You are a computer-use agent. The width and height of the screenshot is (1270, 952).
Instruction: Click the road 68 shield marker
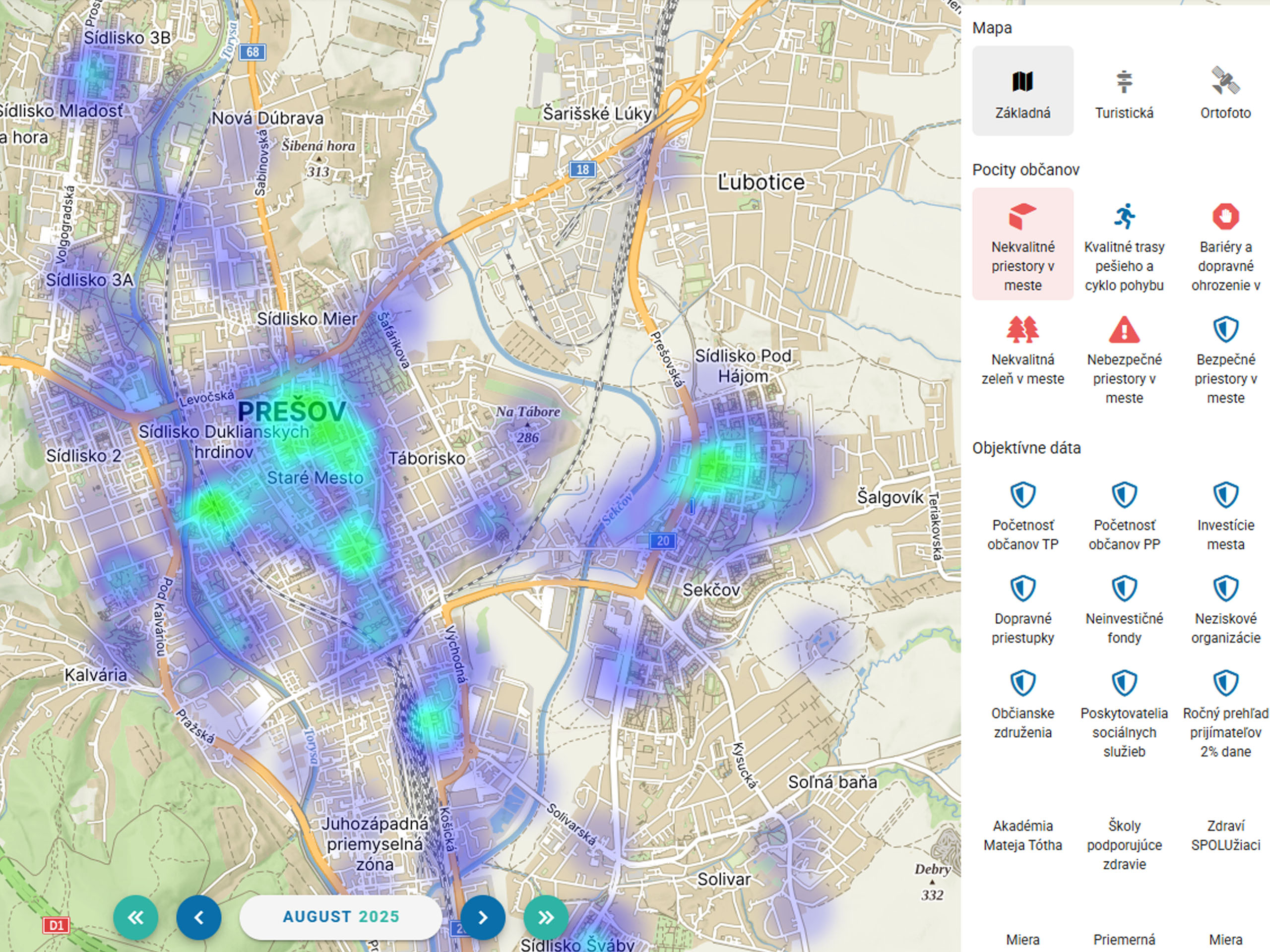point(253,52)
